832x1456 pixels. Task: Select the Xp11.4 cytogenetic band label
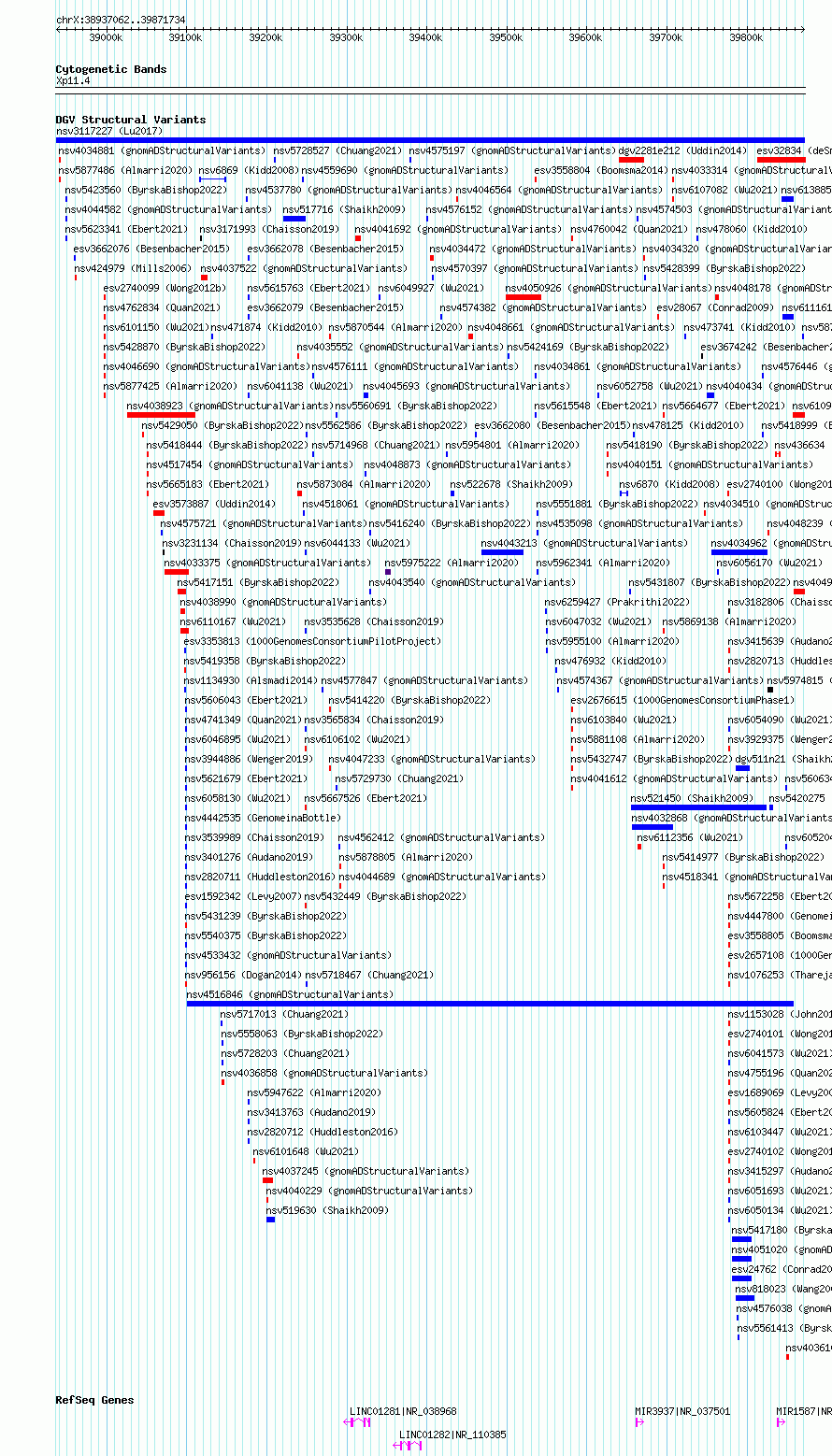73,80
